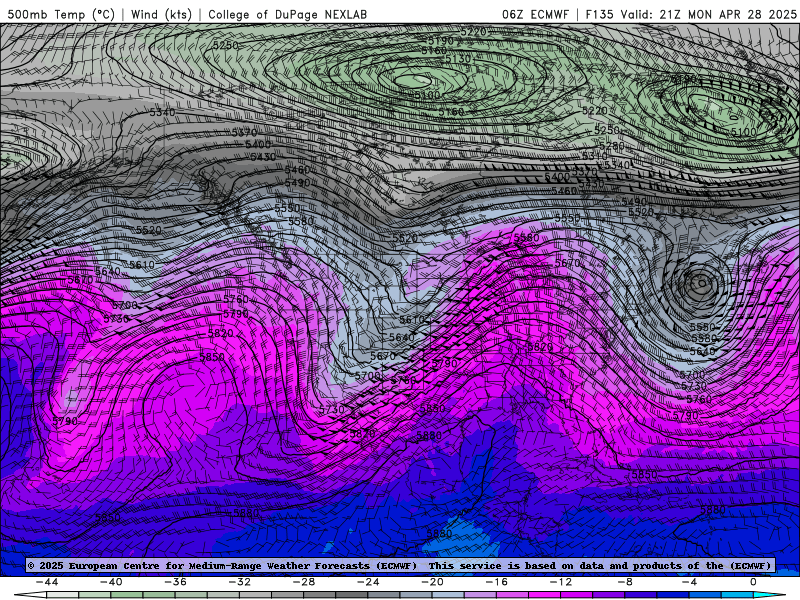Image resolution: width=800 pixels, height=600 pixels.
Task: Click the "Wind (kts)" header label
Action: point(161,14)
